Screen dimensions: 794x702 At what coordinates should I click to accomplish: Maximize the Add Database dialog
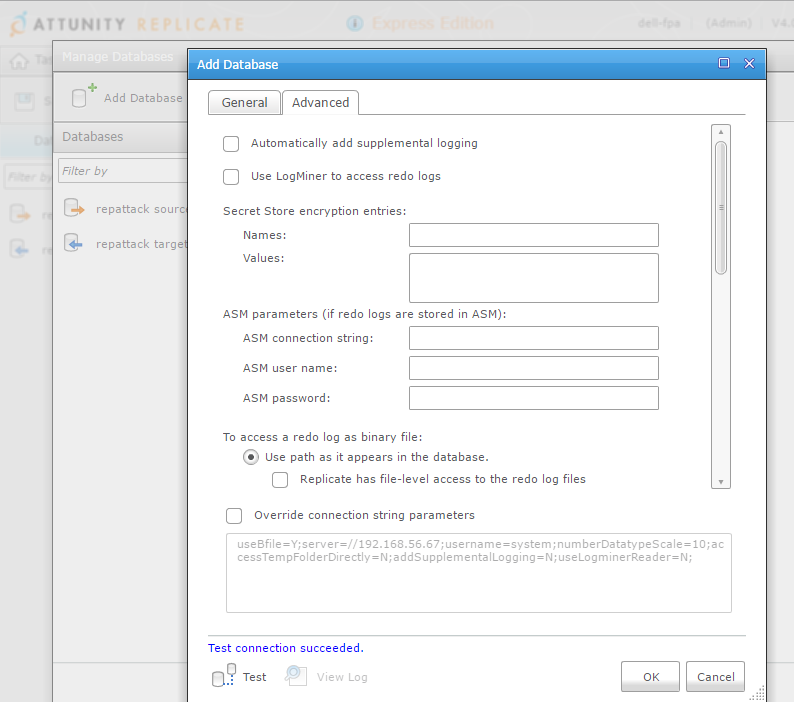[x=724, y=63]
